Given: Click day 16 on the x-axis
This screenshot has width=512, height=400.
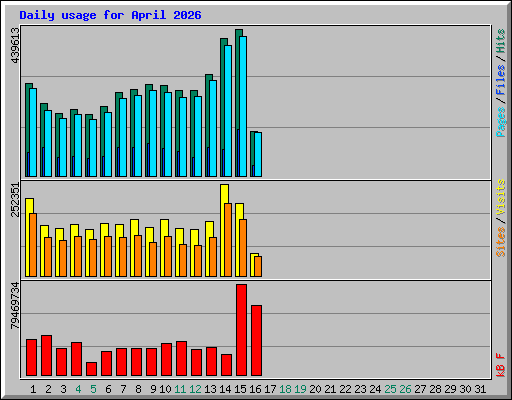Looking at the screenshot, I should click(x=255, y=389).
